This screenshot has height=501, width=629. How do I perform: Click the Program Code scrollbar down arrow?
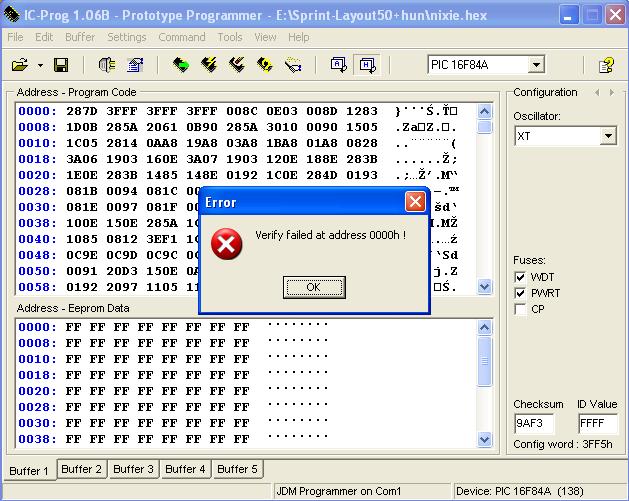(485, 286)
